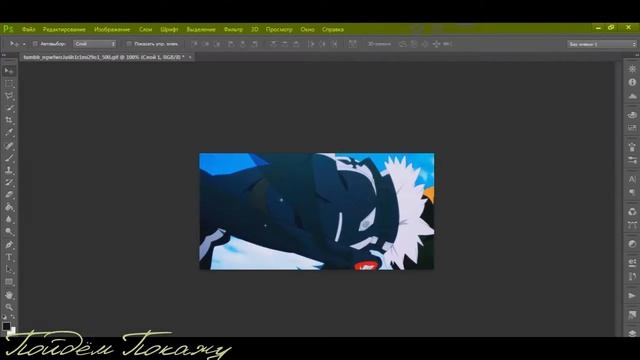Open the 3D menu
This screenshot has width=640, height=360.
(x=255, y=29)
